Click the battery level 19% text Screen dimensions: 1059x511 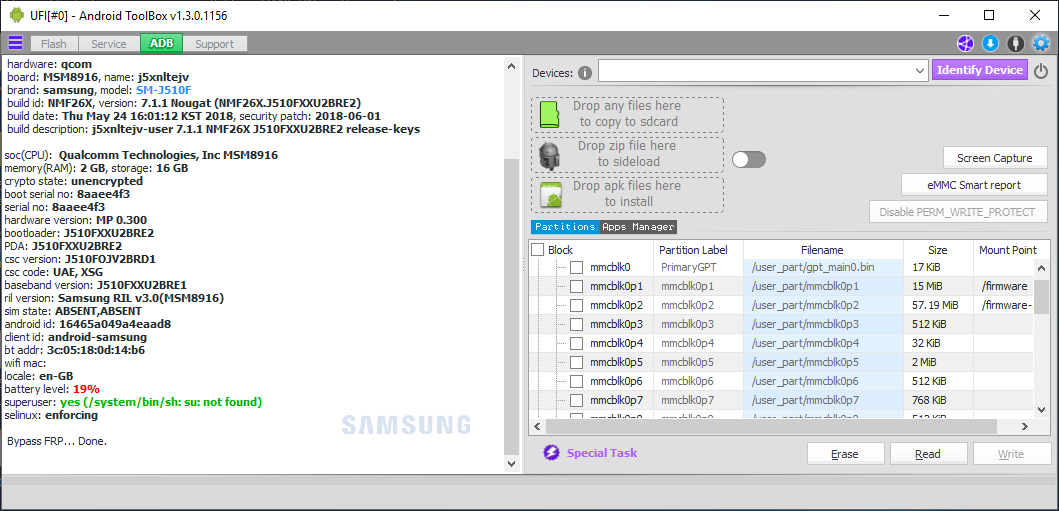(x=86, y=389)
